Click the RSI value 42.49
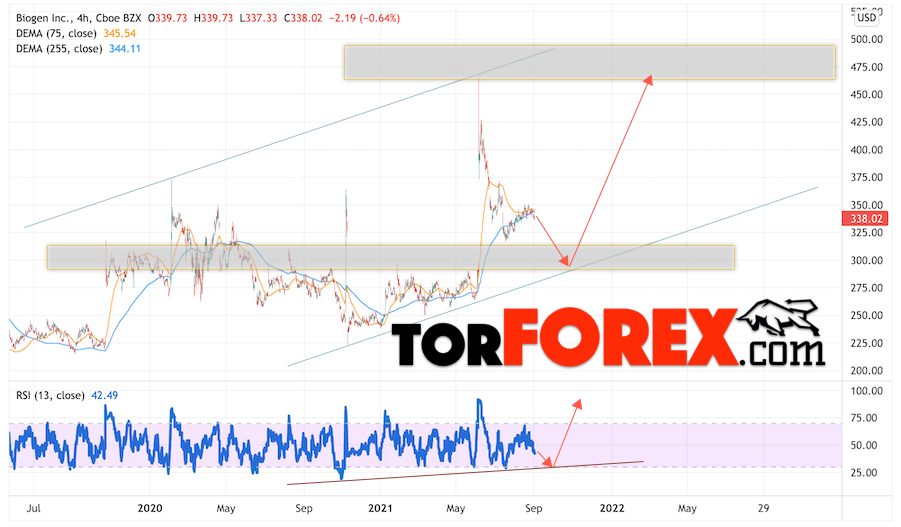 (105, 395)
